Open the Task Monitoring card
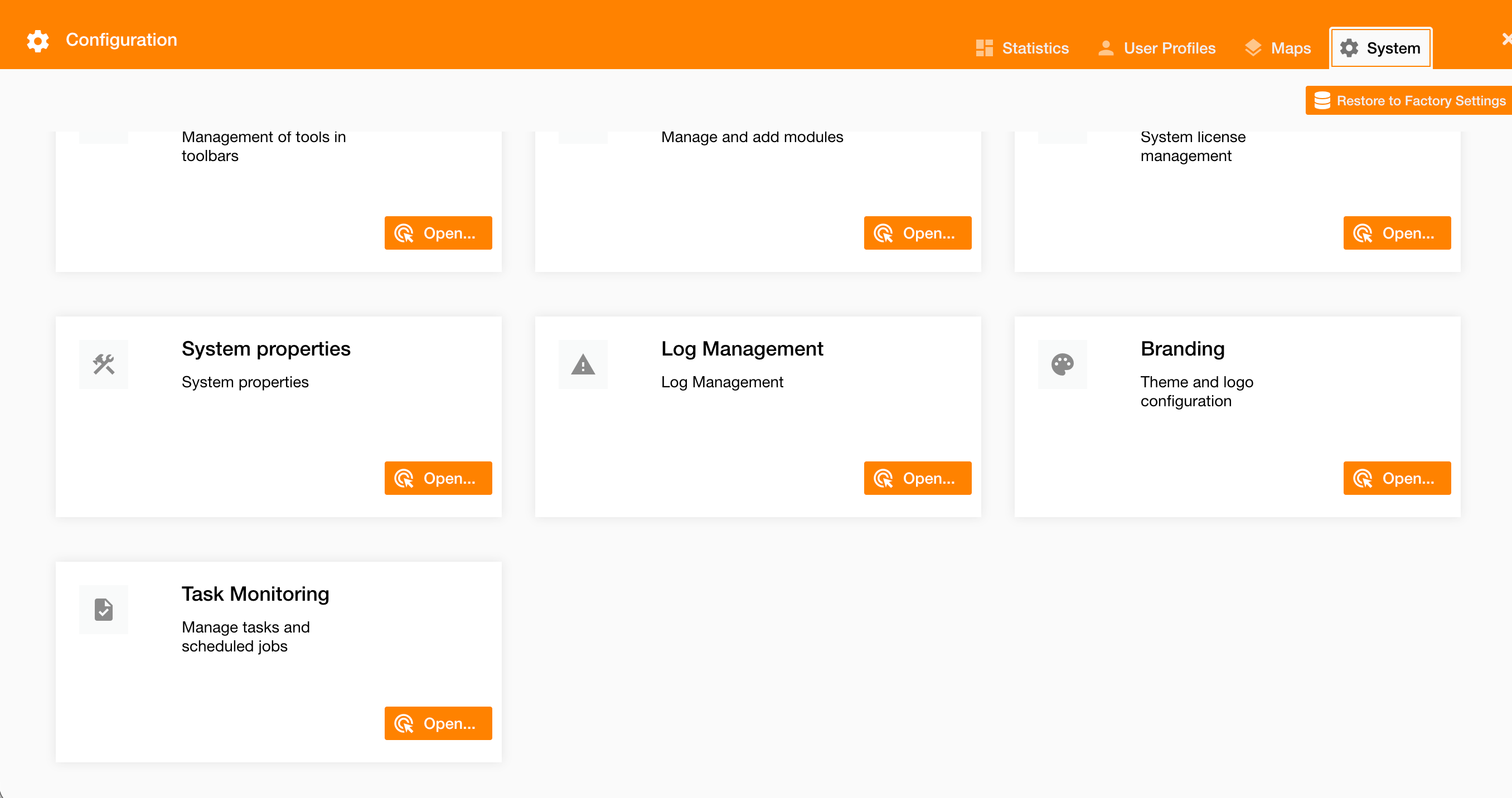Image resolution: width=1512 pixels, height=798 pixels. (438, 723)
